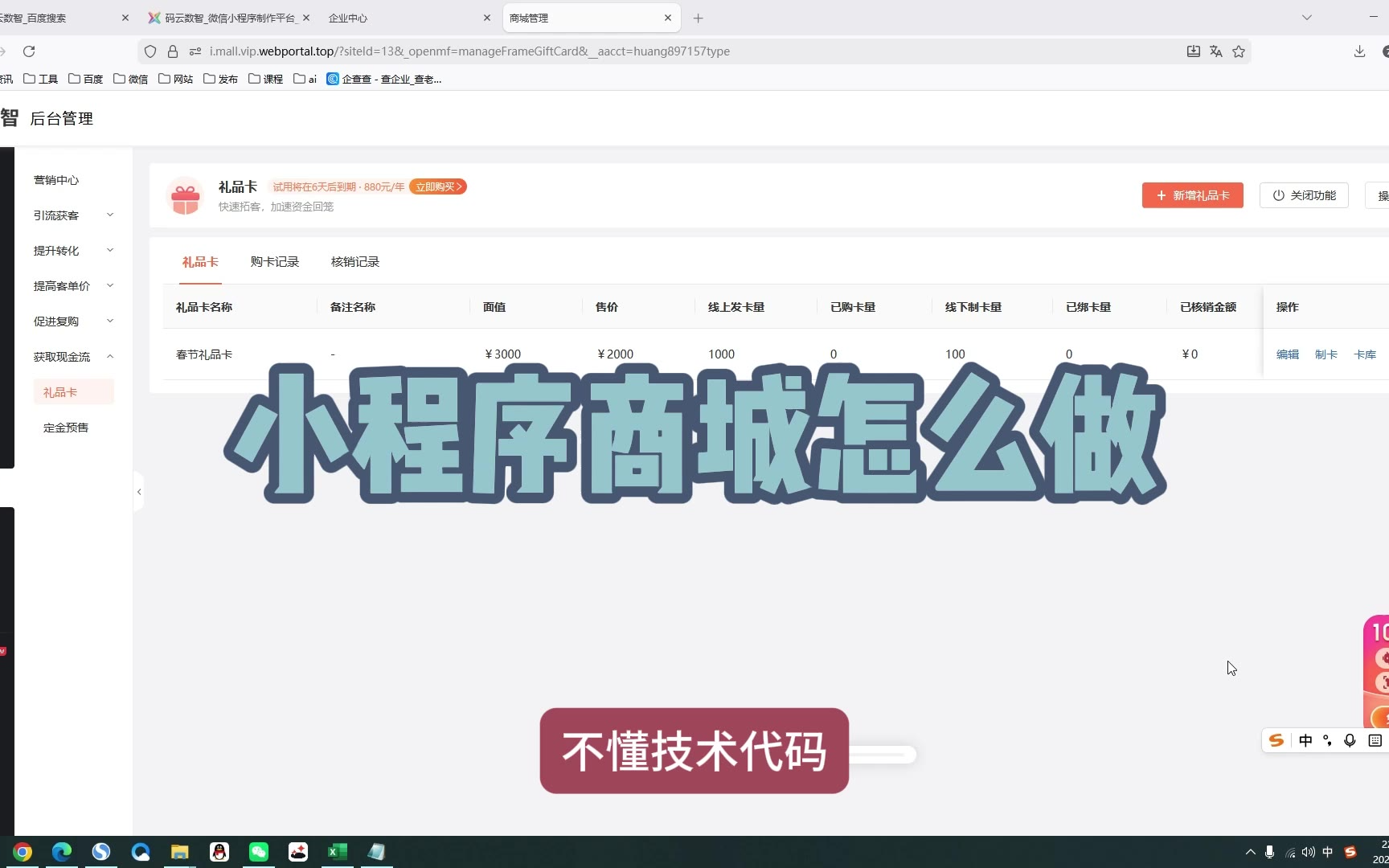Collapse the left sidebar with the arrow handle
The height and width of the screenshot is (868, 1389).
point(139,492)
